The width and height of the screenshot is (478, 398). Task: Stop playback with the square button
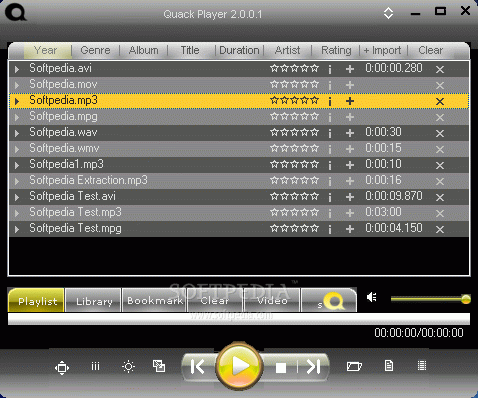coord(281,368)
